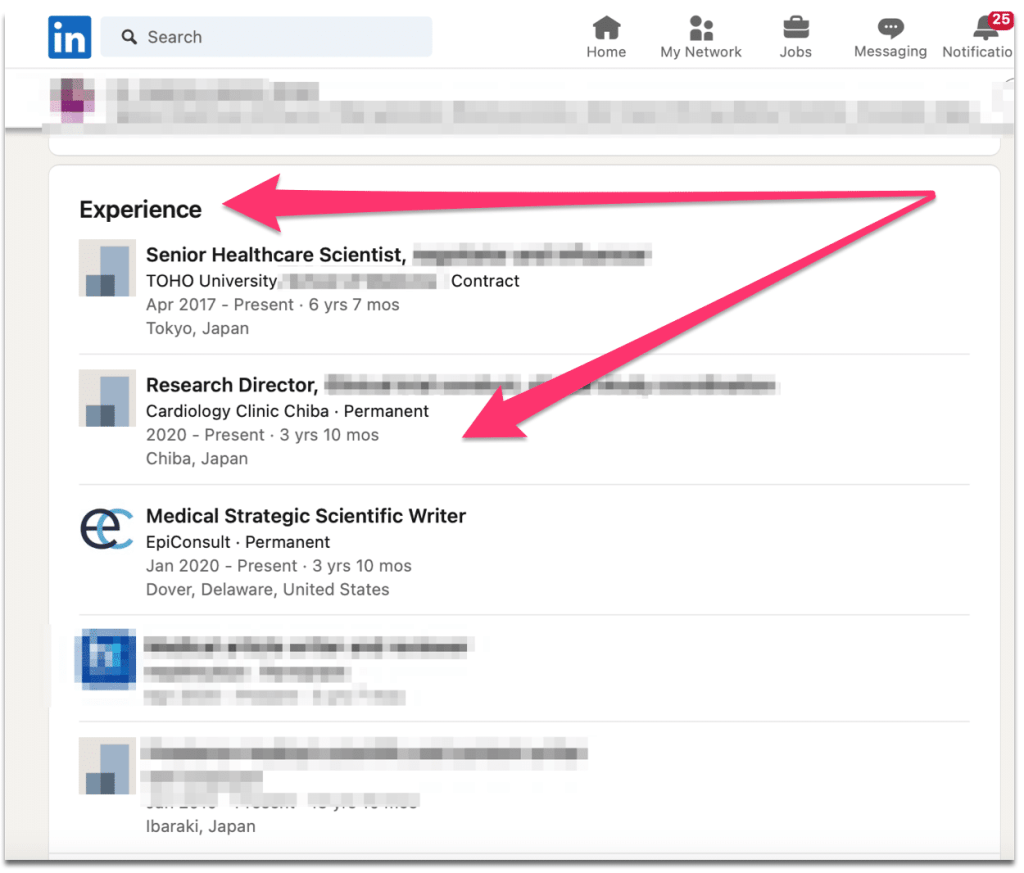Open the Ibaraki entry placeholder logo
This screenshot has width=1024, height=873.
tap(107, 766)
